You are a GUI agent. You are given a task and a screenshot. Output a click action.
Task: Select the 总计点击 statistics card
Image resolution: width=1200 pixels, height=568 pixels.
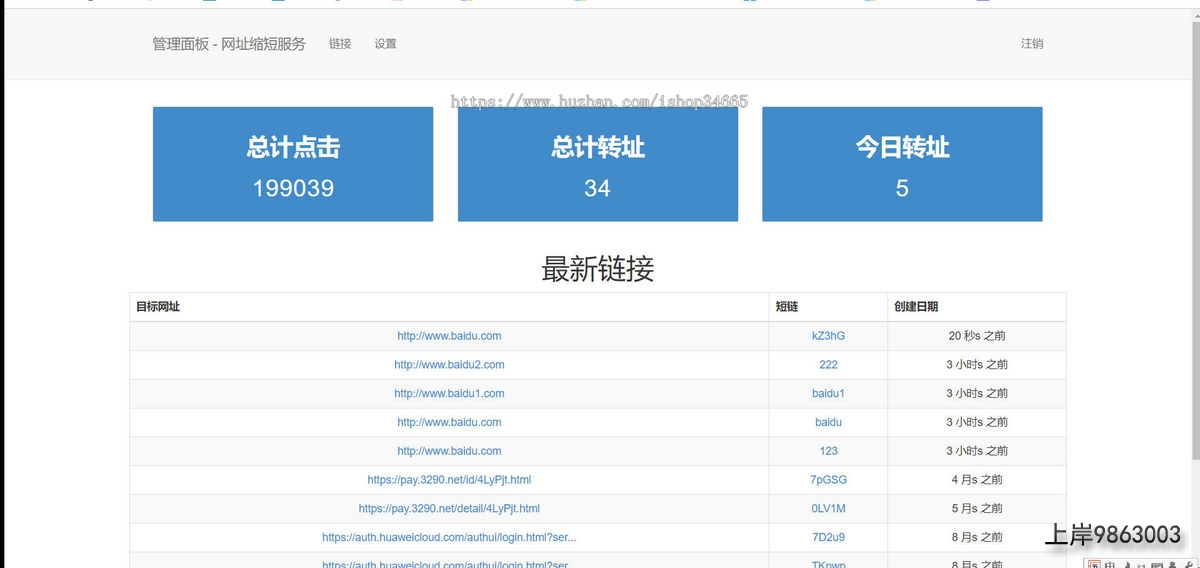(x=292, y=164)
